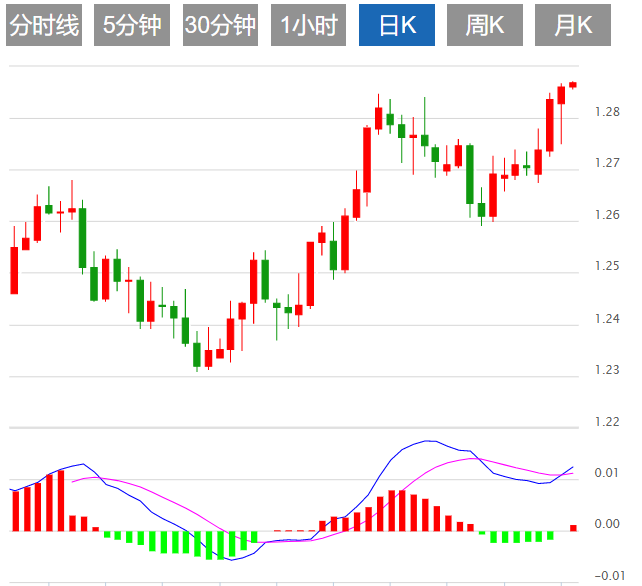Select the active 日K tab
642x586 pixels.
point(397,25)
